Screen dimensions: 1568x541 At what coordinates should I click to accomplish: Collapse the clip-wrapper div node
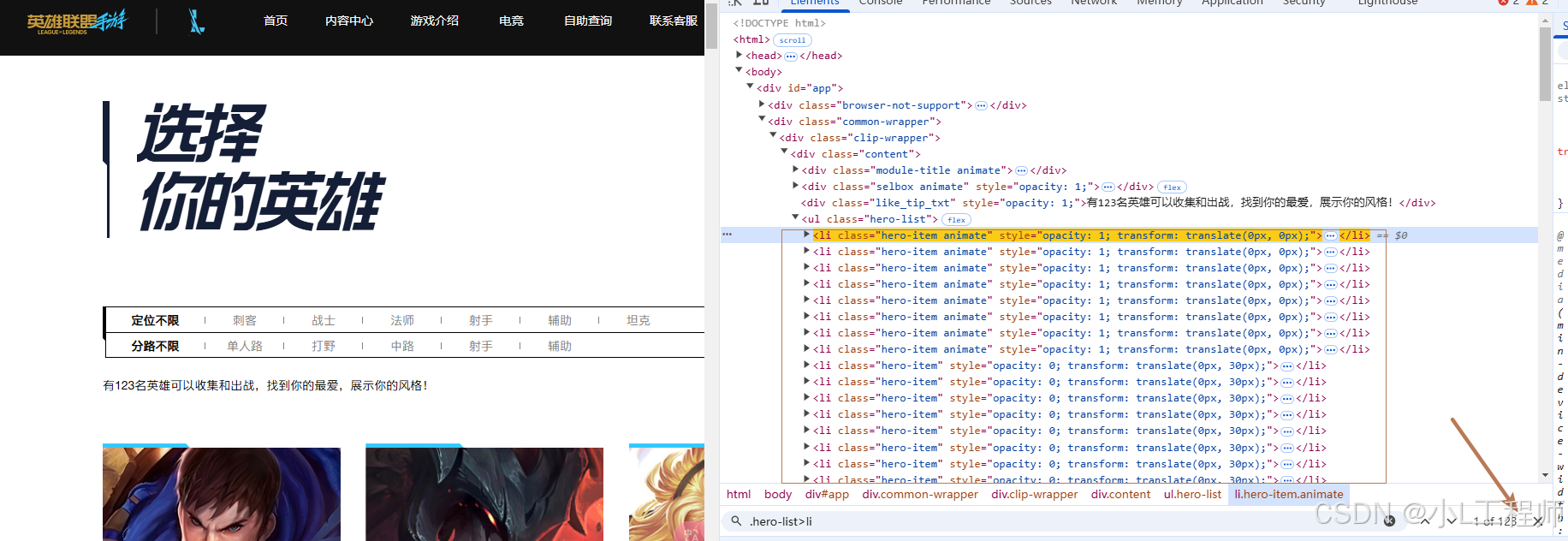[773, 136]
